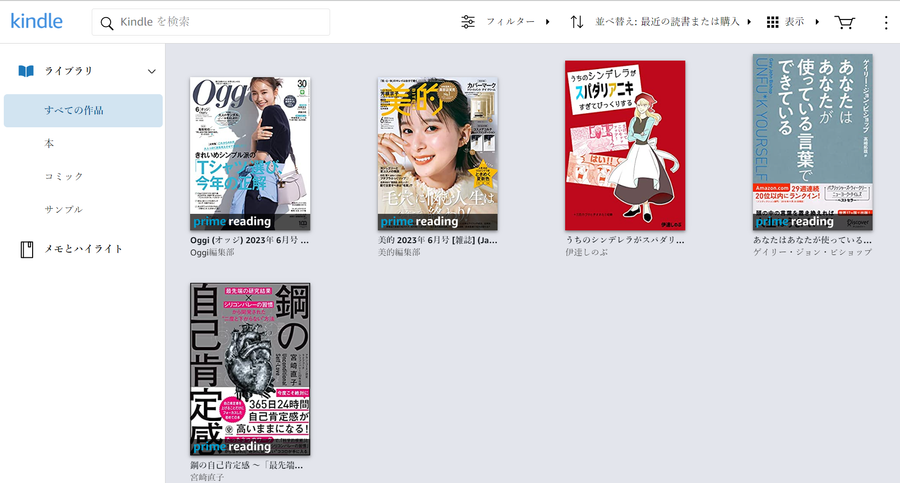
Task: Open the Oggi magazine cover
Action: click(x=250, y=153)
